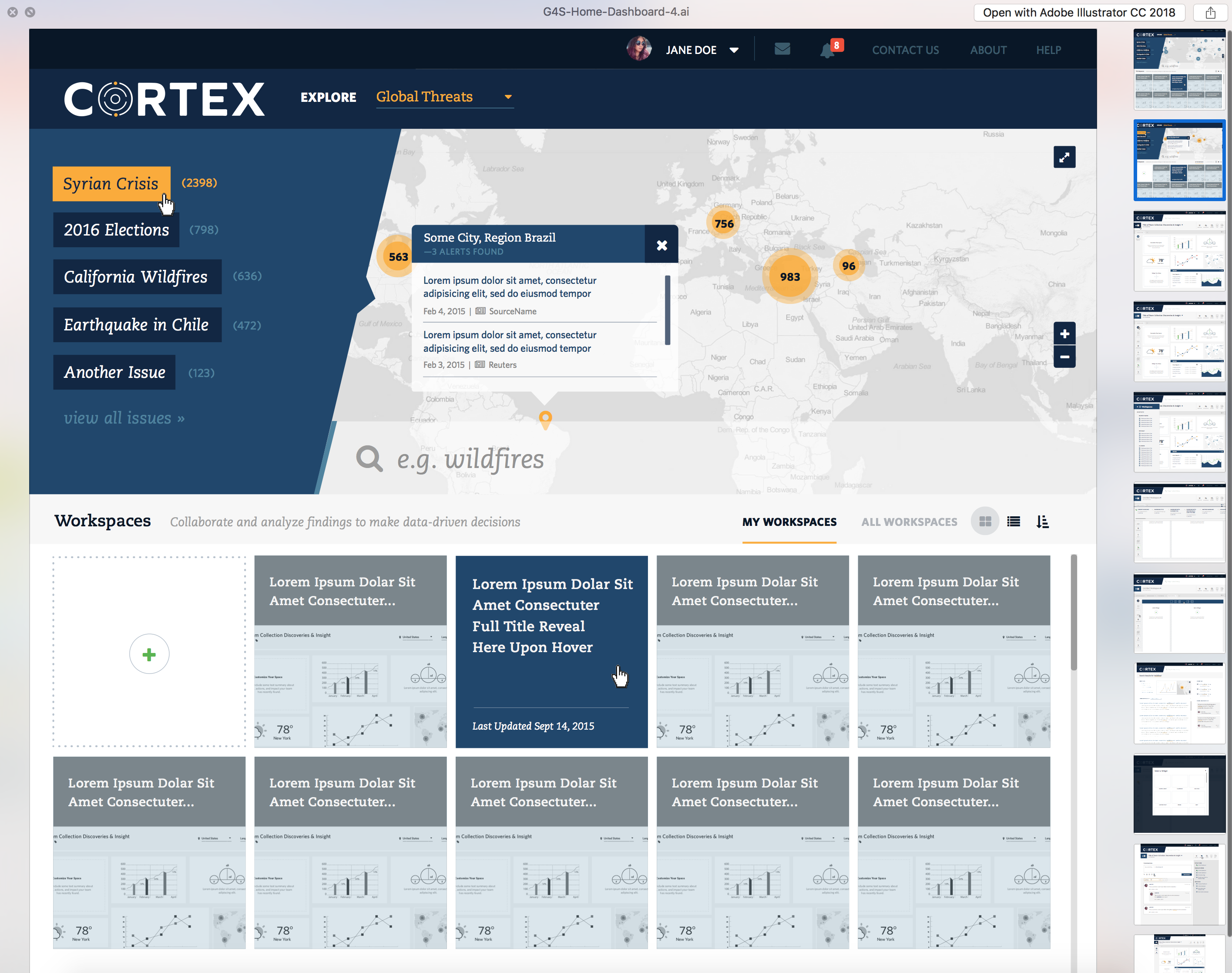Open the 'view all issues' link
This screenshot has width=1232, height=973.
[x=124, y=418]
